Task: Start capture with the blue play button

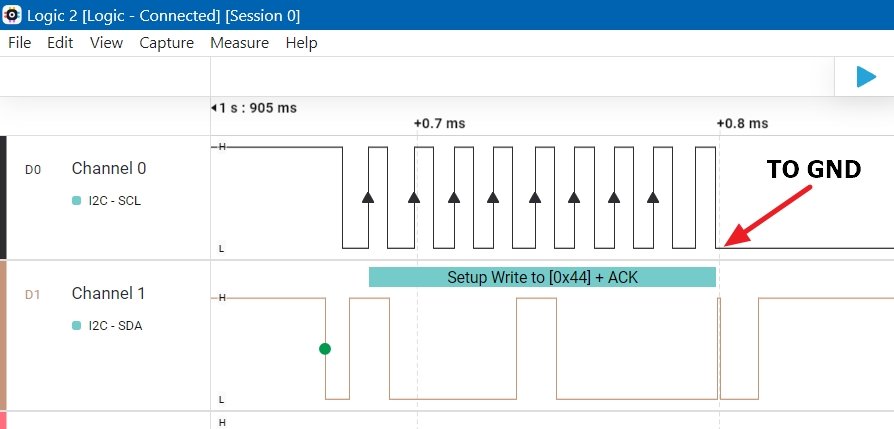Action: pos(865,77)
